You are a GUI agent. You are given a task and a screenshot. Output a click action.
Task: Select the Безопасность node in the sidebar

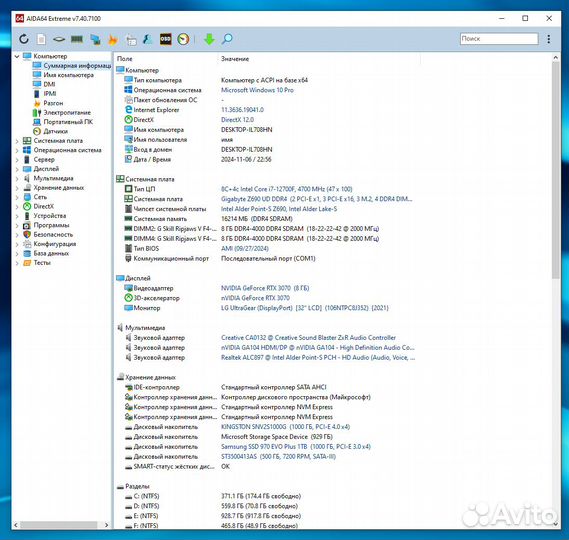click(x=53, y=235)
